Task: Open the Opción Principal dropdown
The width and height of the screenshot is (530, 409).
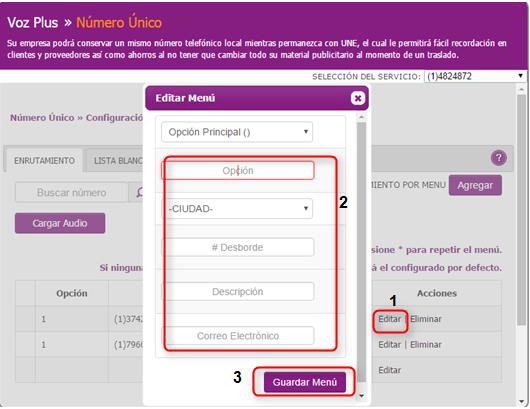Action: [237, 132]
